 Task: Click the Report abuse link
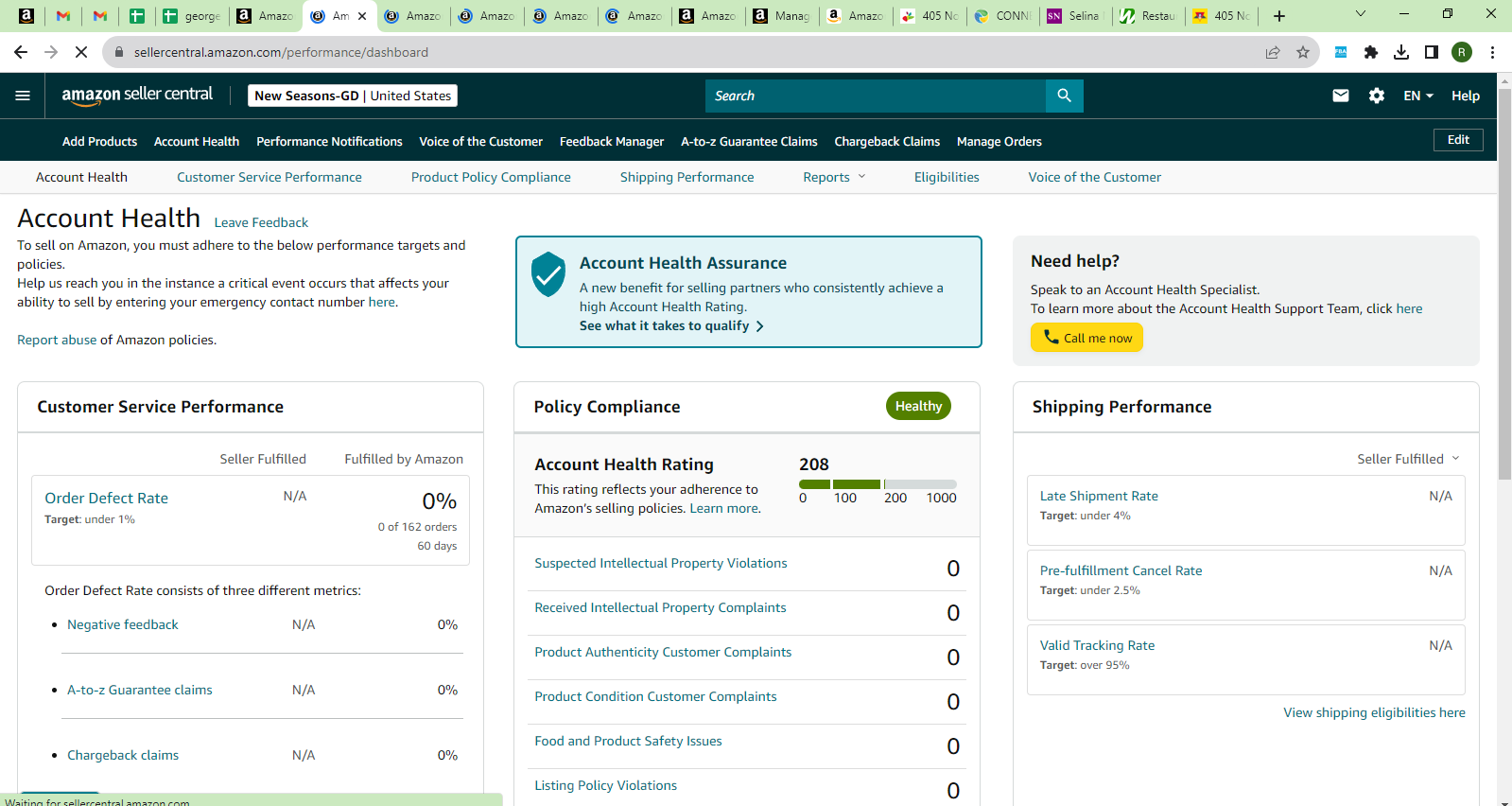pyautogui.click(x=57, y=340)
